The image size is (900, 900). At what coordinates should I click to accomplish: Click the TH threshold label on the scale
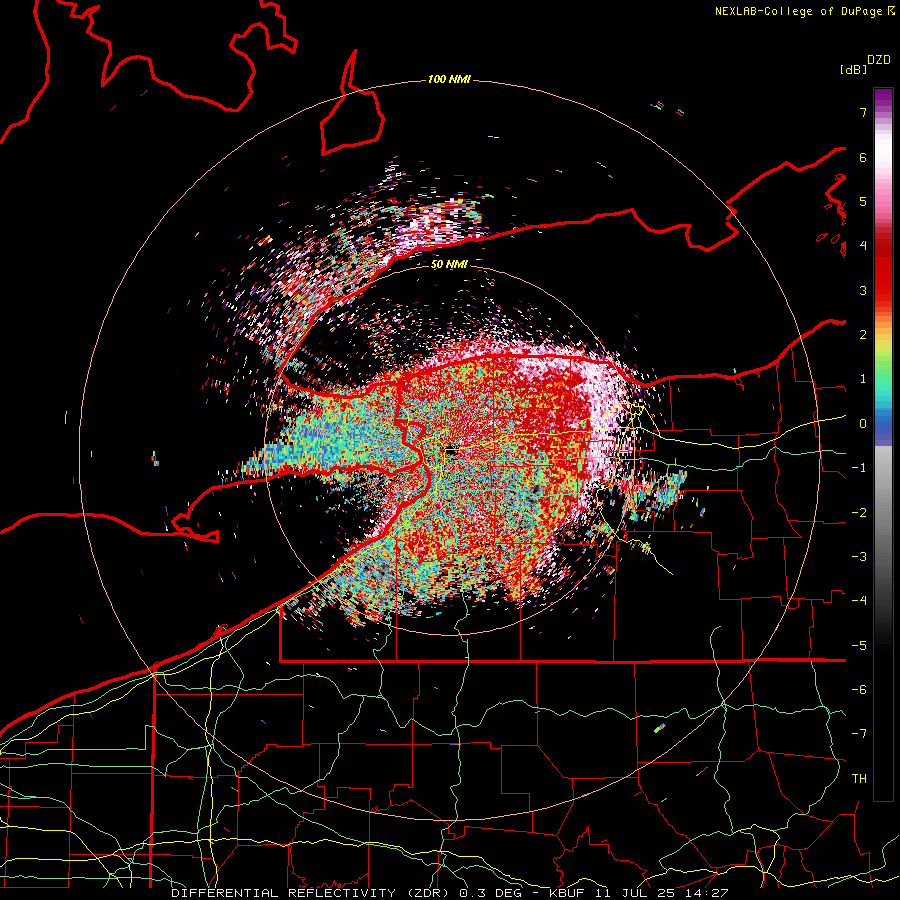859,779
